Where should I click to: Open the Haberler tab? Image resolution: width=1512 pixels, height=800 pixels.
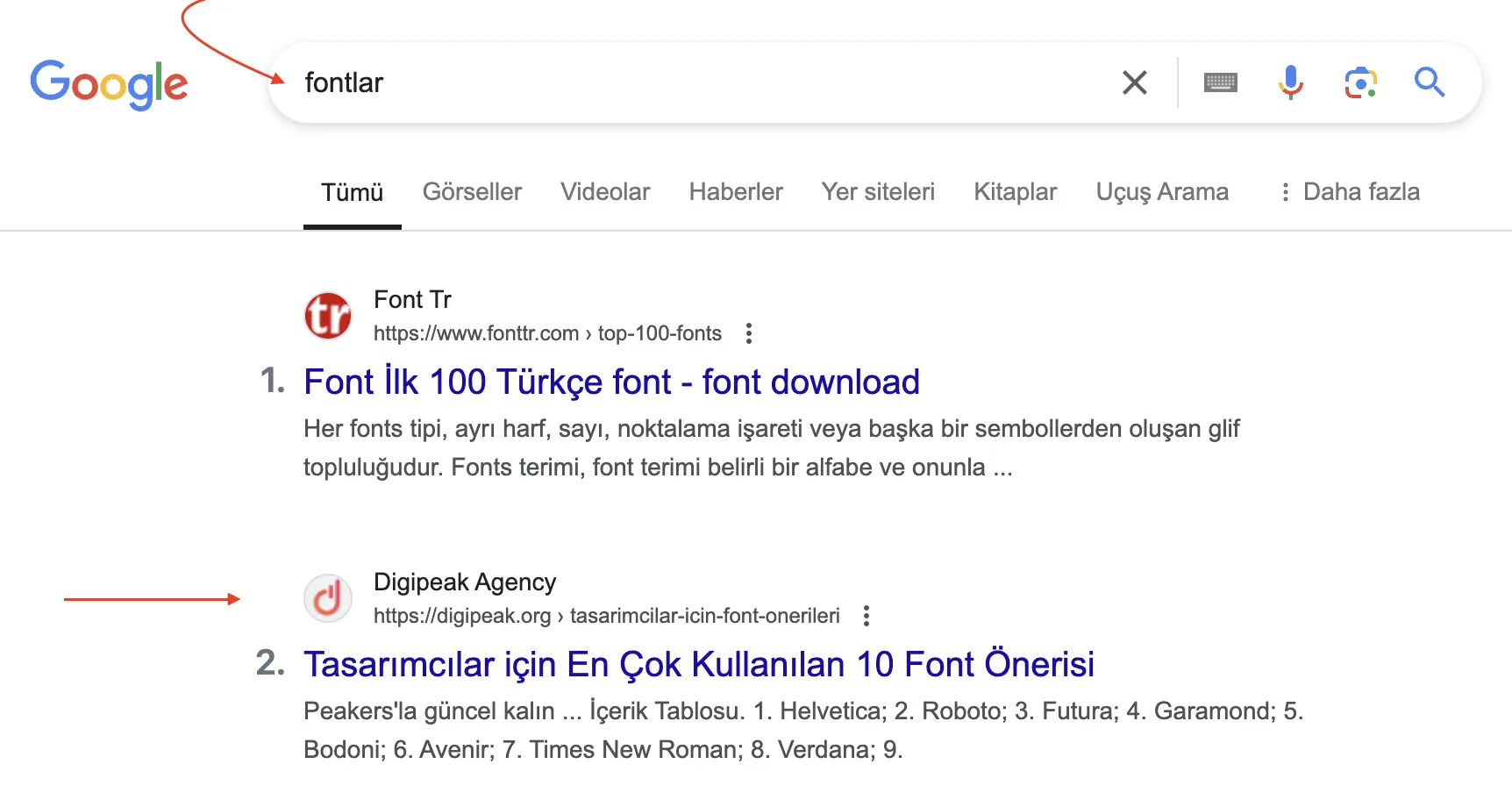coord(736,192)
